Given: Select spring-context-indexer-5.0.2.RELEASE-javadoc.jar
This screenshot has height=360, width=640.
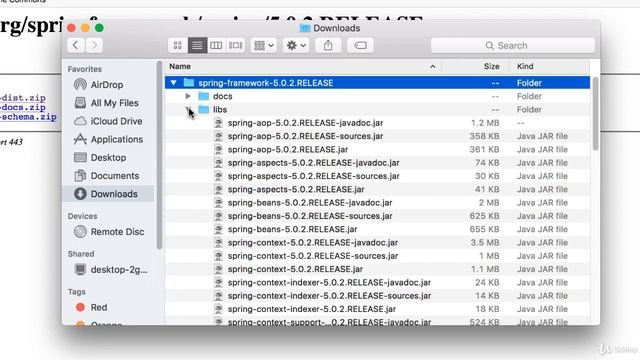Looking at the screenshot, I should click(x=378, y=282).
